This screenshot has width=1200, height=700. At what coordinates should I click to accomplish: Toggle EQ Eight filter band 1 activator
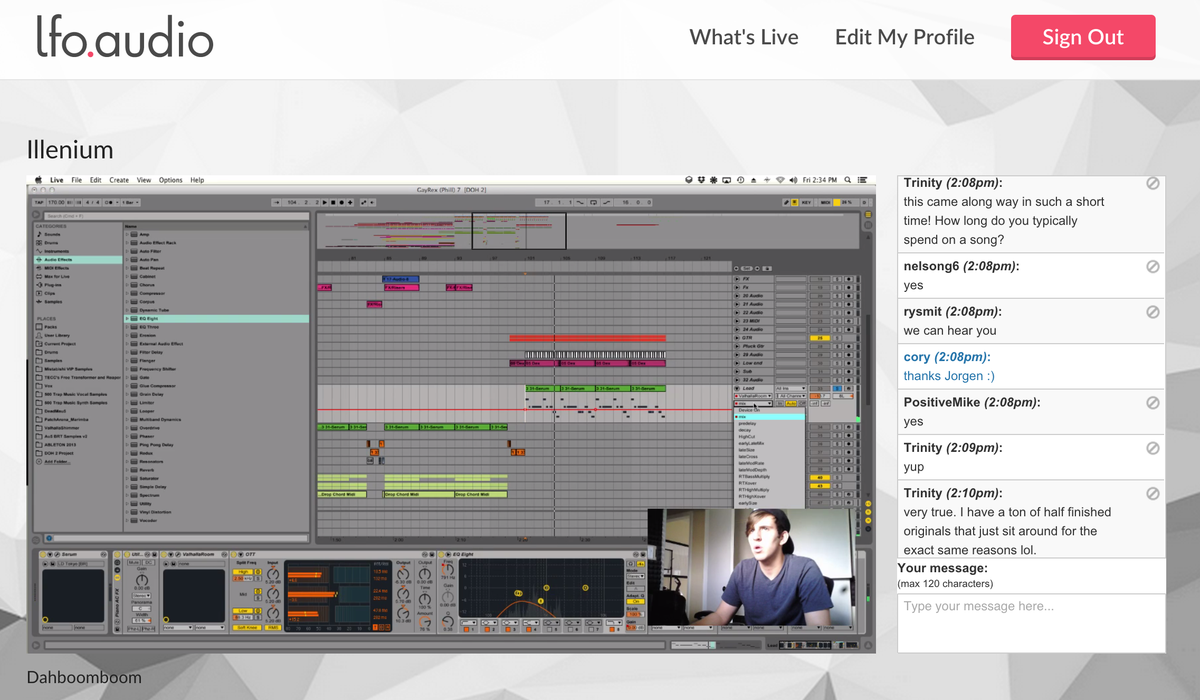pos(466,630)
